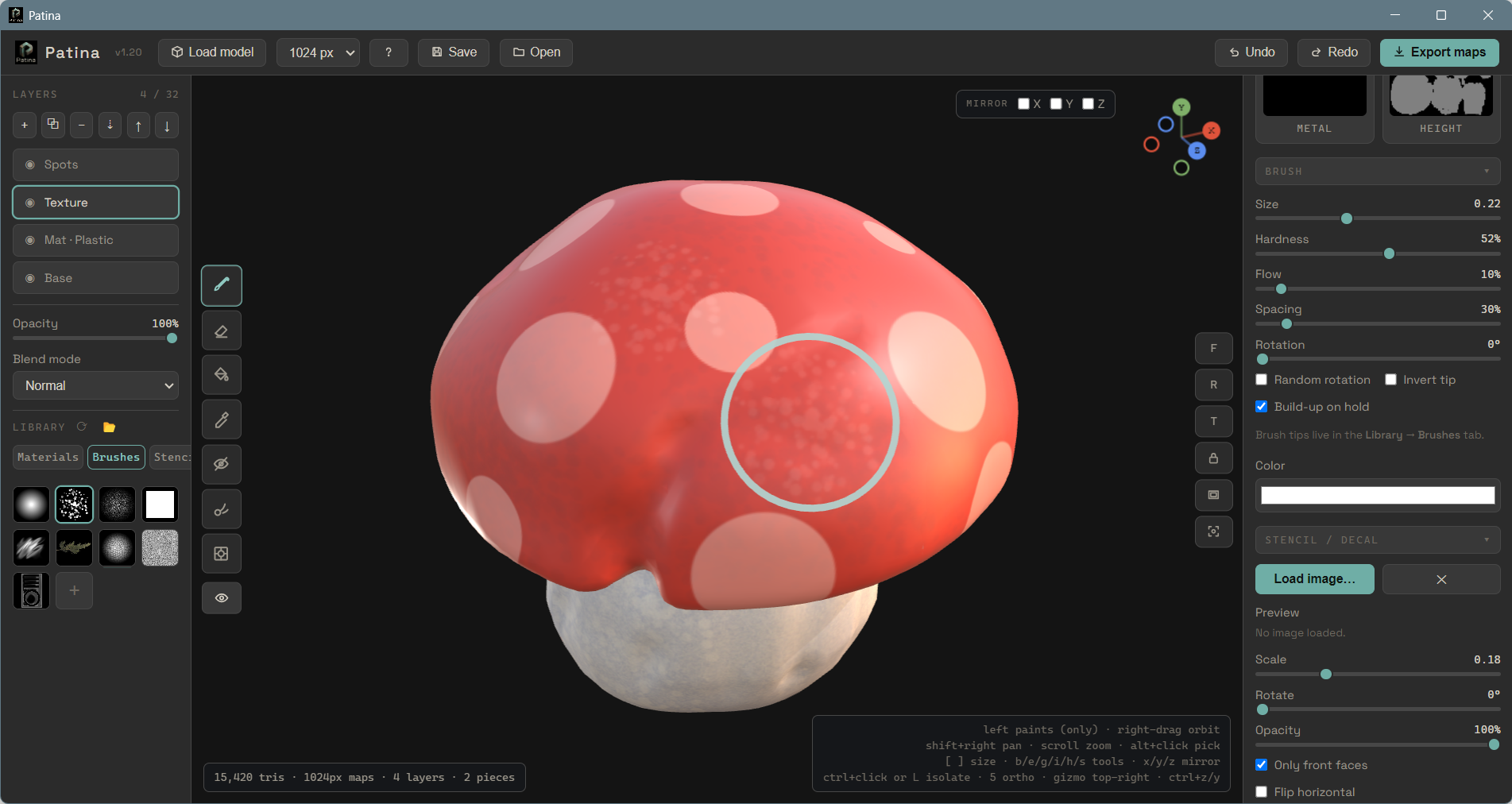This screenshot has width=1512, height=804.
Task: Enable Random rotation checkbox
Action: pyautogui.click(x=1261, y=380)
